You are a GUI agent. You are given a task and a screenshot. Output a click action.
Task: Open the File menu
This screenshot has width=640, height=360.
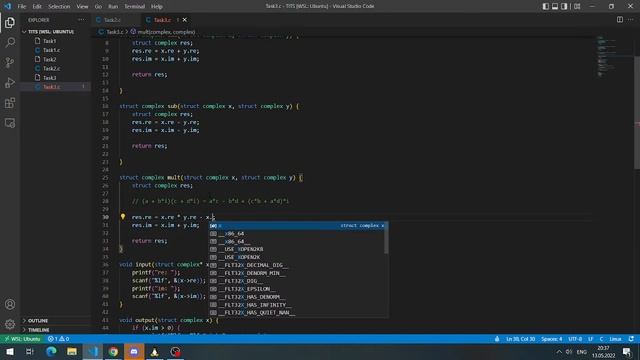click(x=22, y=6)
